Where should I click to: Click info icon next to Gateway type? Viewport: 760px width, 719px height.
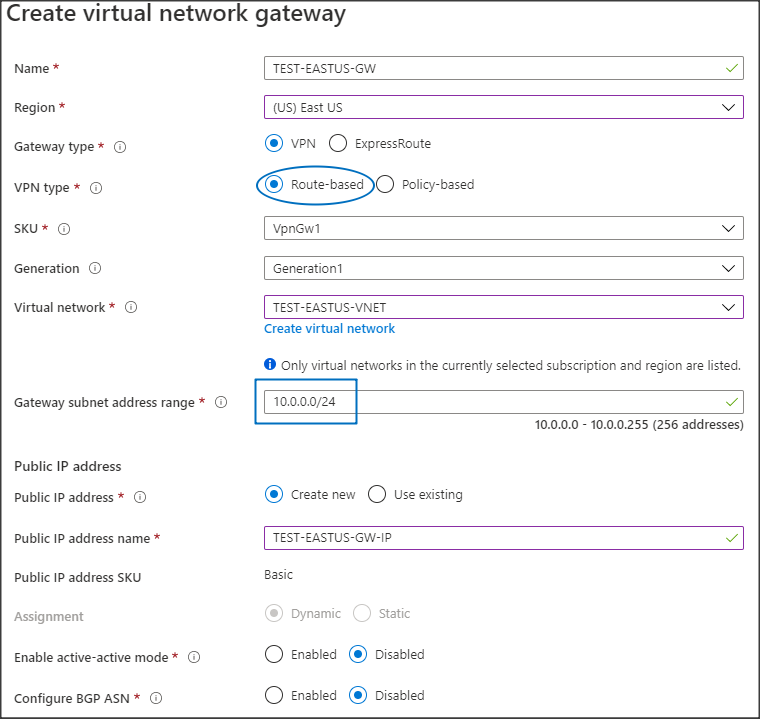click(x=120, y=147)
